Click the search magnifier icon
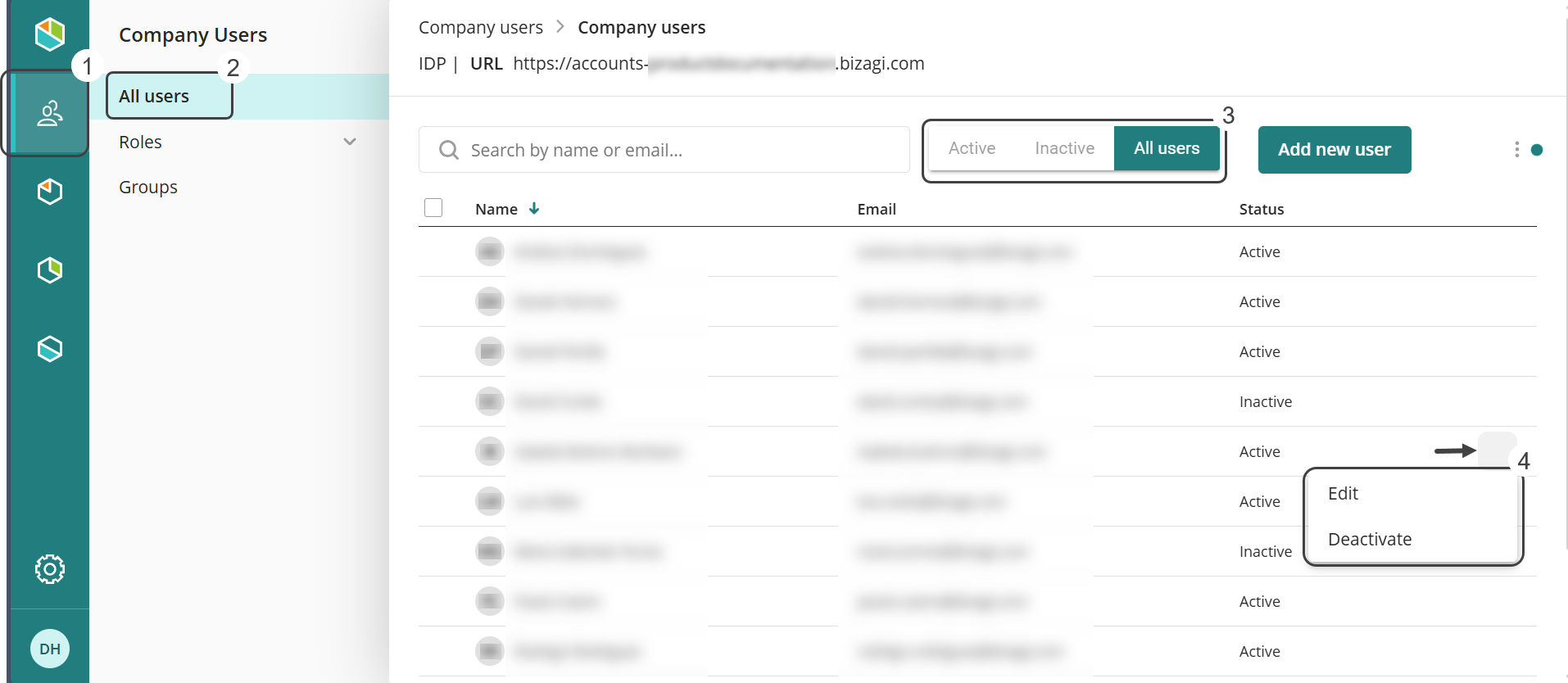The width and height of the screenshot is (1568, 683). [448, 150]
